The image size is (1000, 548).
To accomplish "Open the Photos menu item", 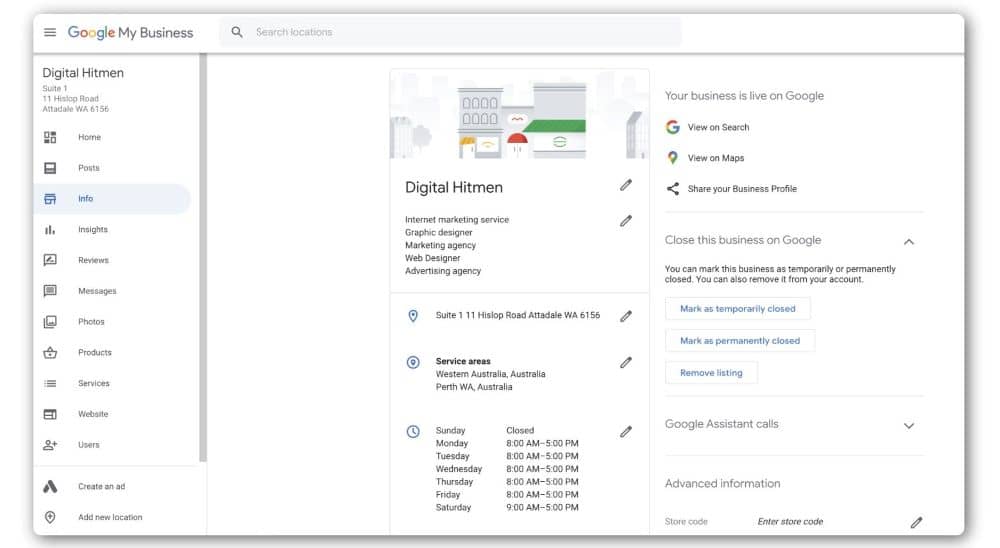I will click(112, 322).
